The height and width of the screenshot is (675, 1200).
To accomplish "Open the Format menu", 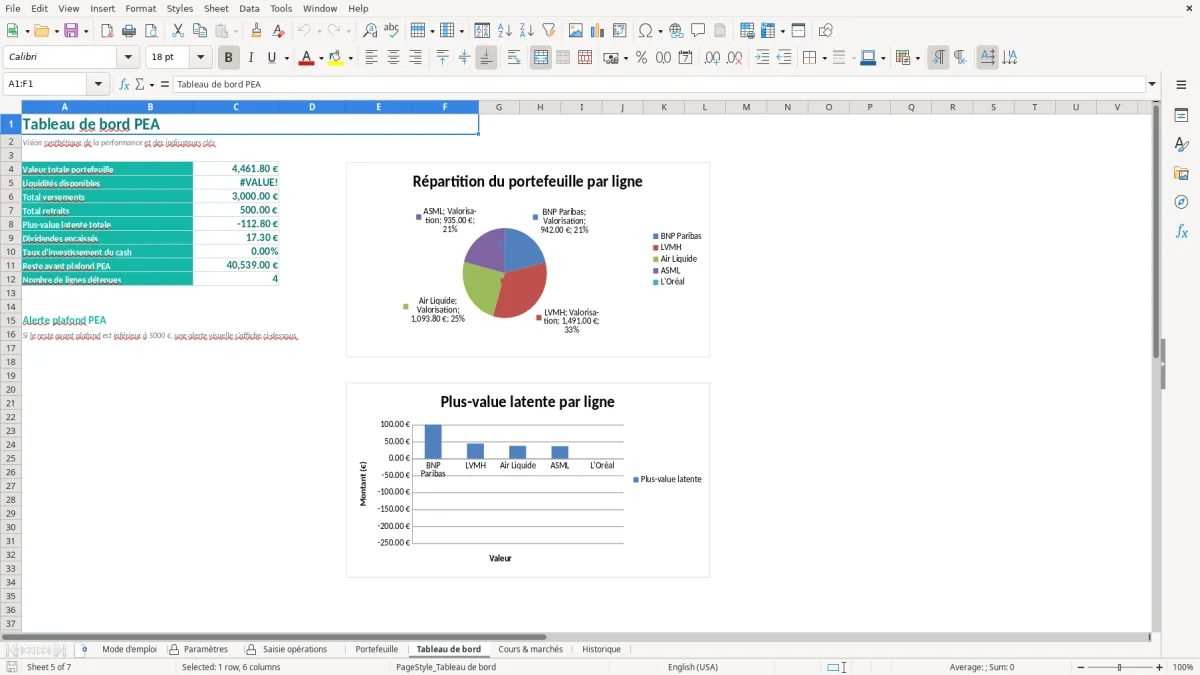I will [140, 8].
